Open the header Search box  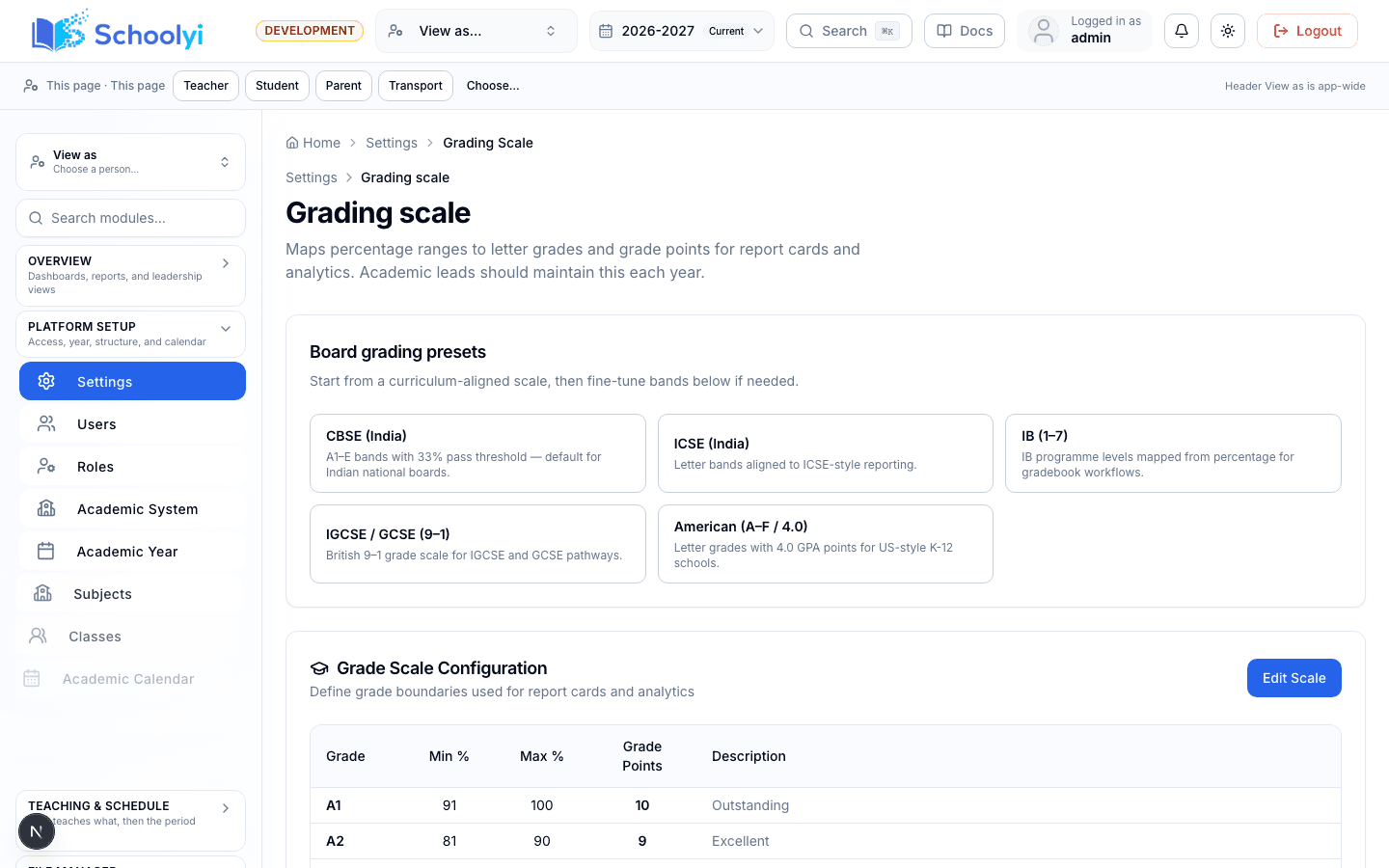[x=849, y=31]
